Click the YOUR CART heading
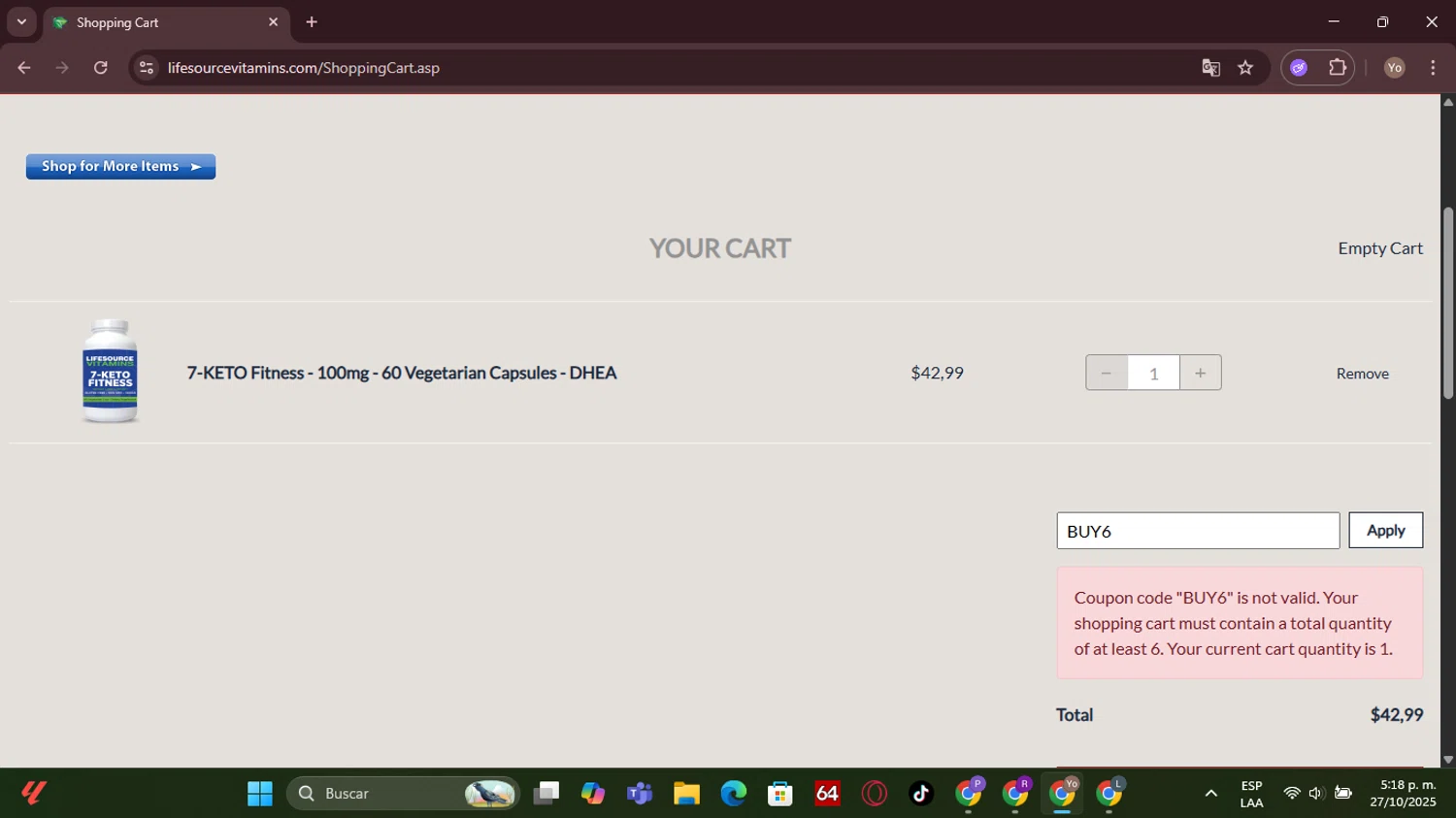This screenshot has width=1456, height=818. pos(719,248)
